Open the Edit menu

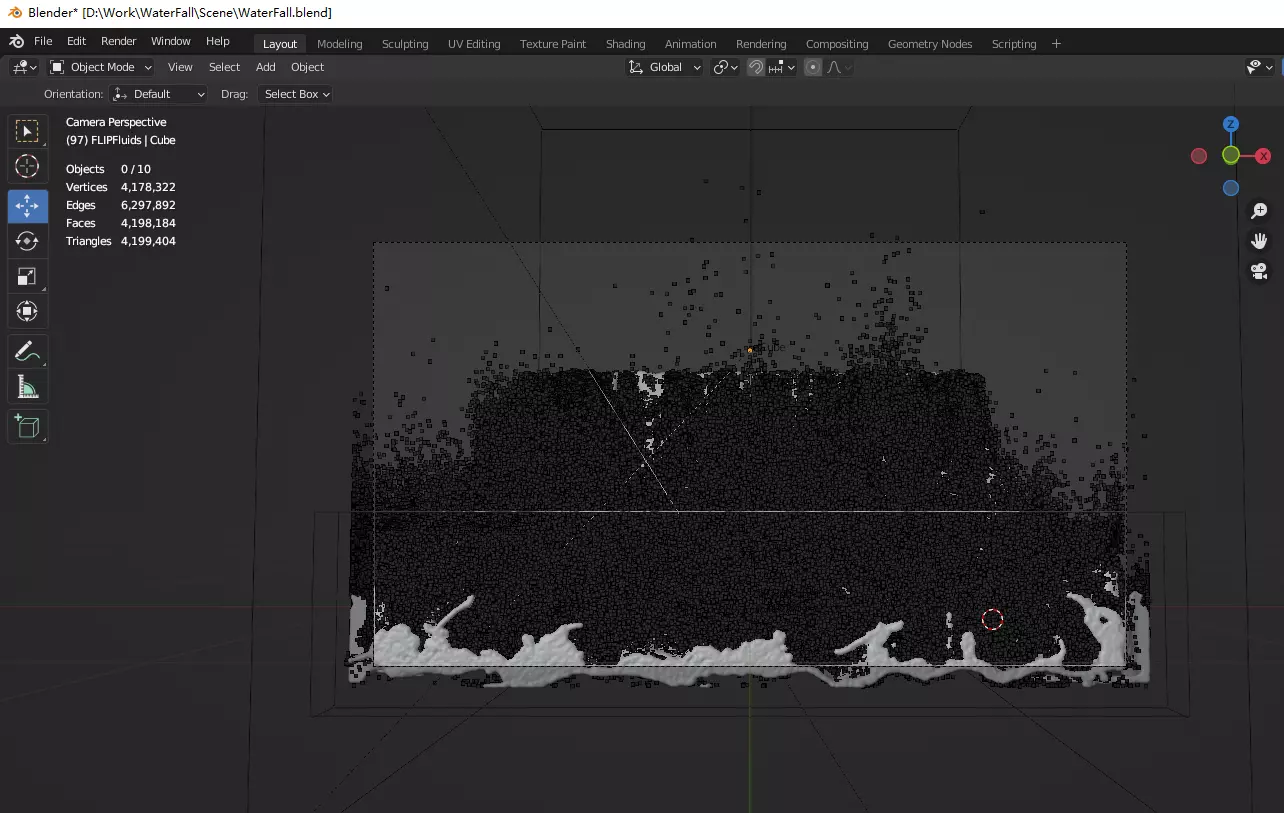(x=76, y=41)
